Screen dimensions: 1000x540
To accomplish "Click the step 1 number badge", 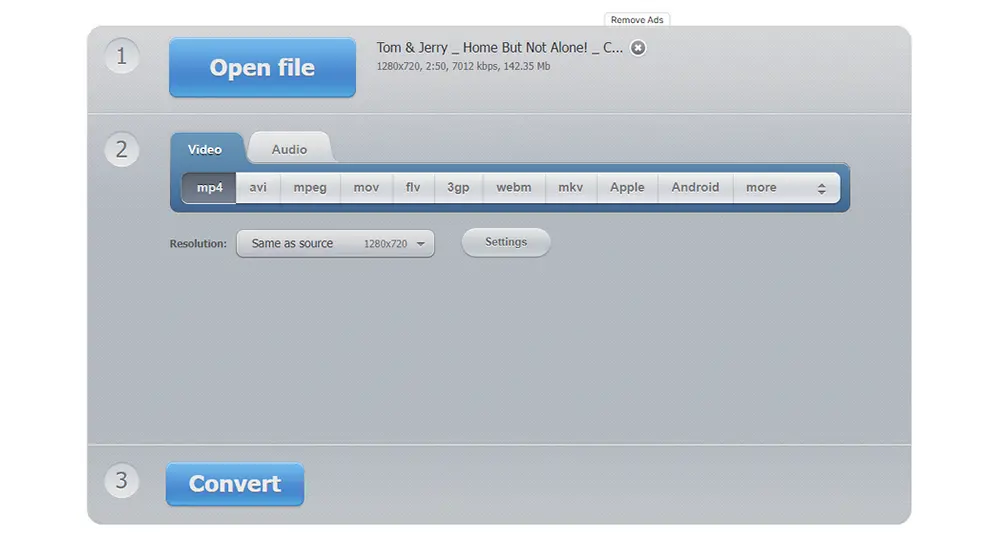I will point(122,56).
